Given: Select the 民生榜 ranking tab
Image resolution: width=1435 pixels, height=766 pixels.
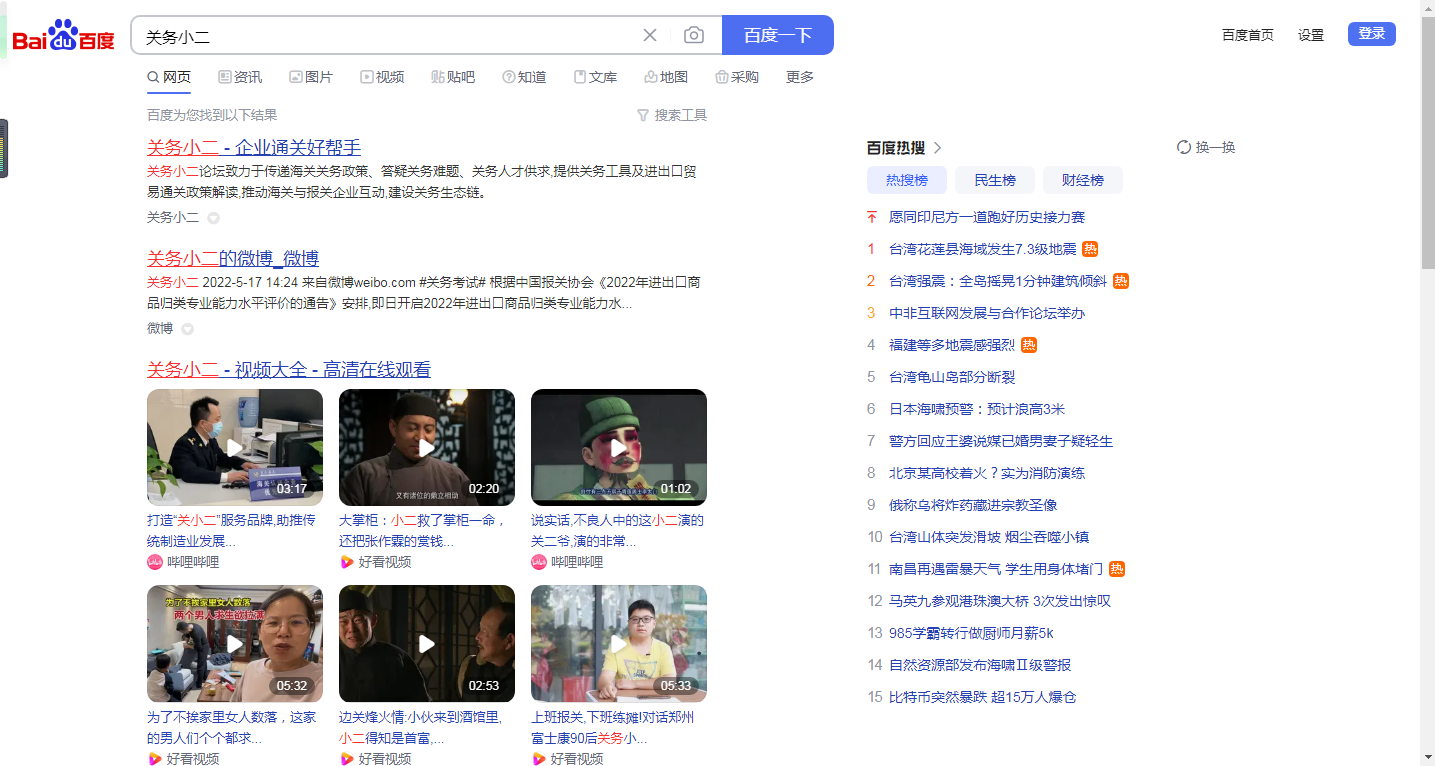Looking at the screenshot, I should [x=995, y=180].
